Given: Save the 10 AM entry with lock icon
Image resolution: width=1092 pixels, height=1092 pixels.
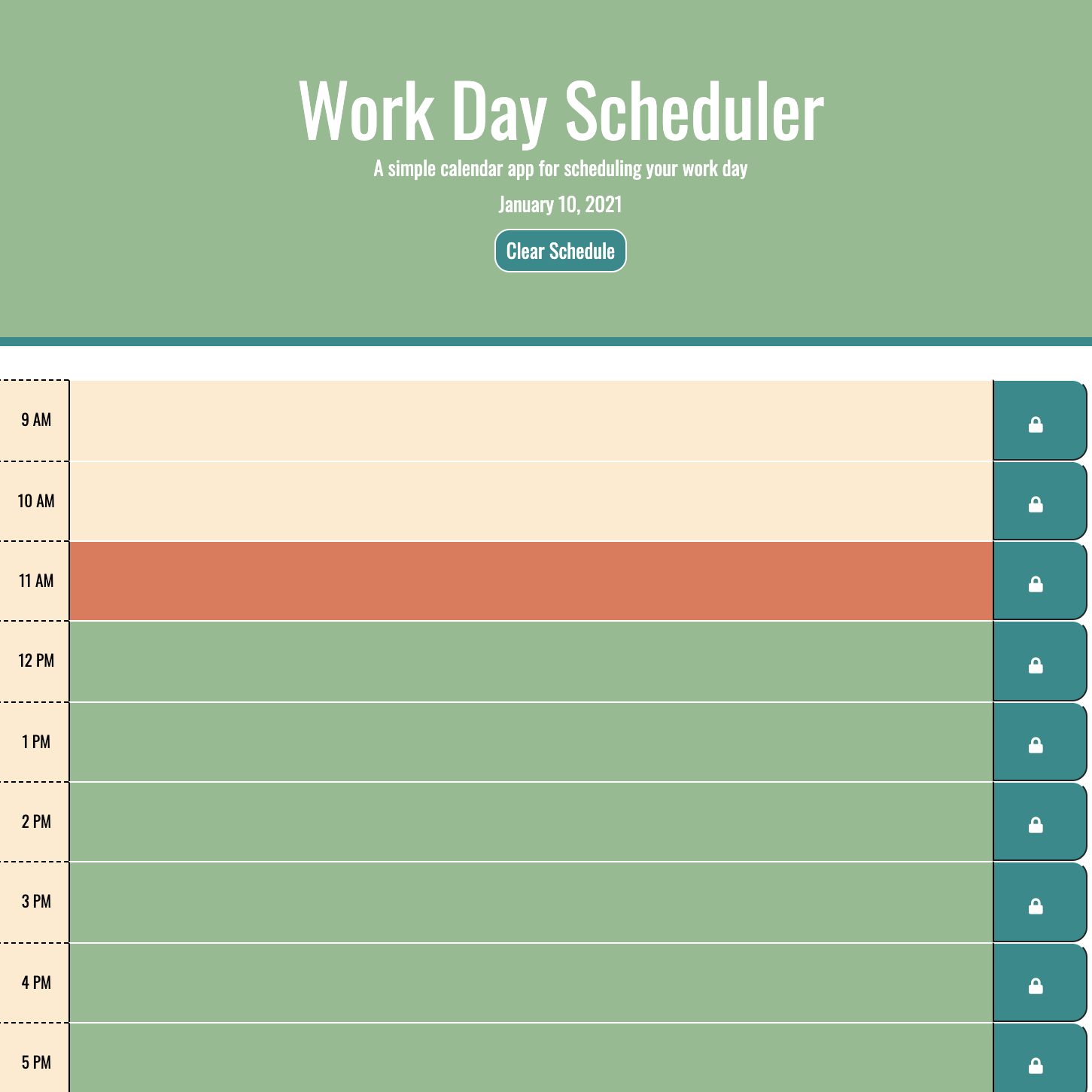Looking at the screenshot, I should pos(1036,504).
